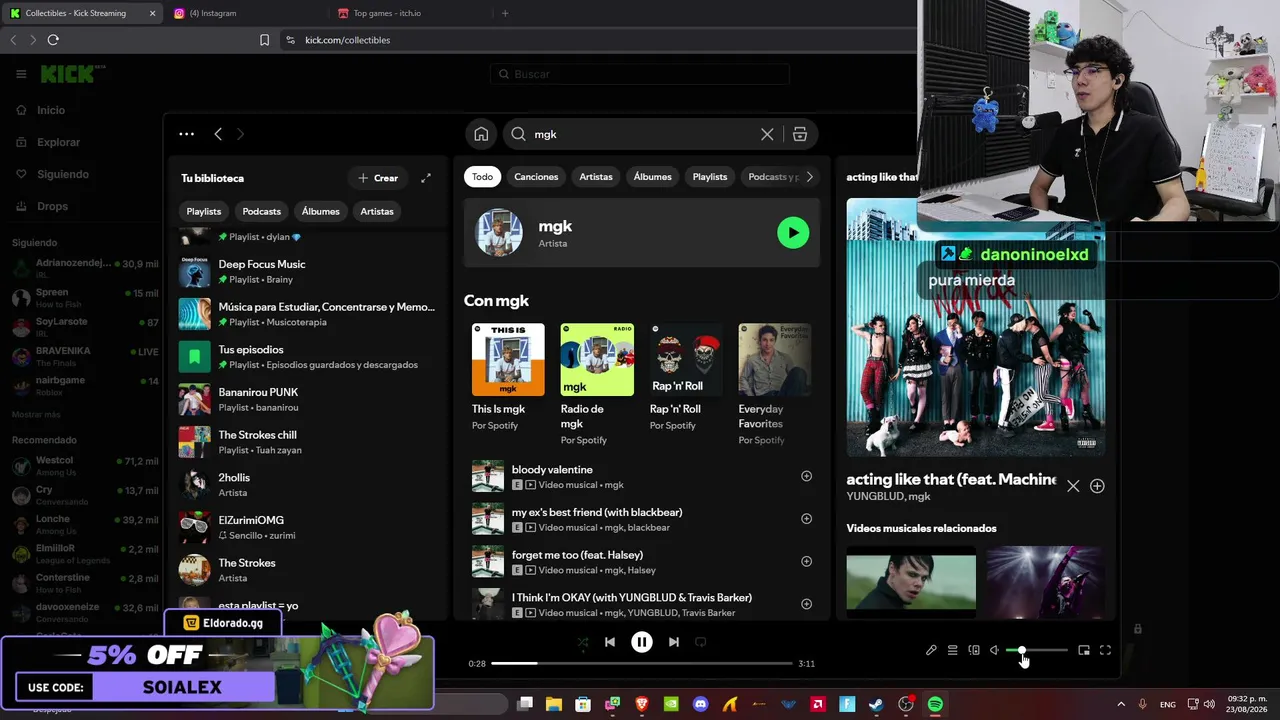
Task: Open Bananirou PUNK playlist in library
Action: pos(308,400)
